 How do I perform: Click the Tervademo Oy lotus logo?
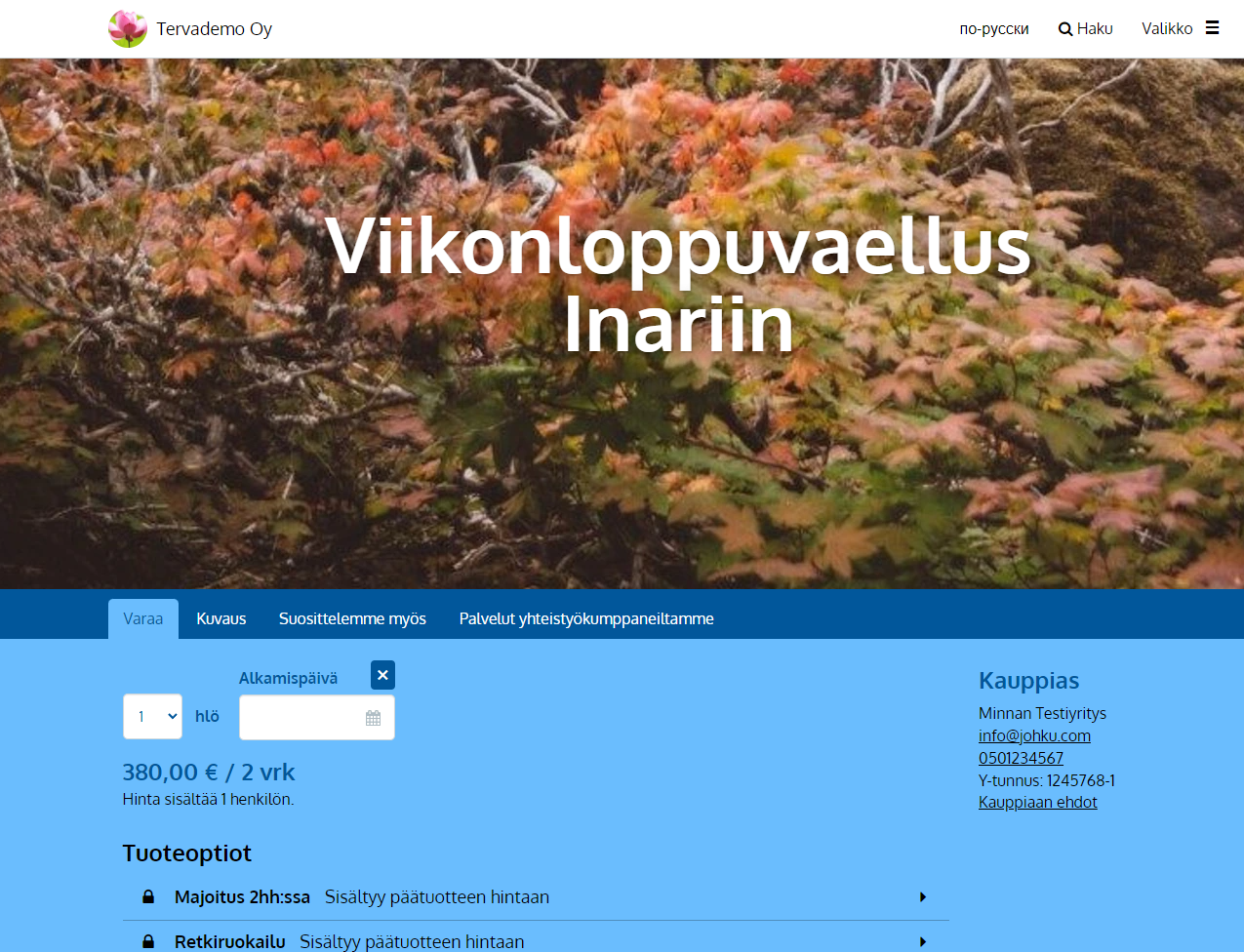tap(128, 29)
